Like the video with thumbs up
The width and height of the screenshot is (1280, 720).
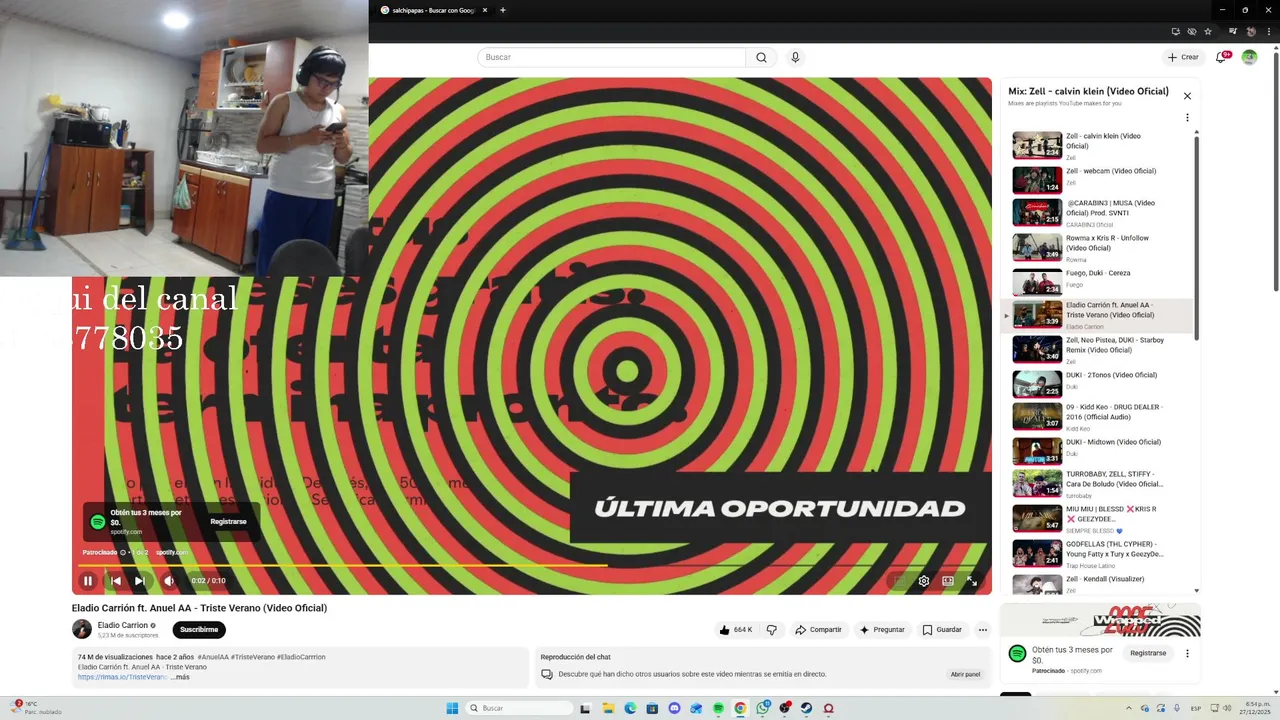coord(735,630)
